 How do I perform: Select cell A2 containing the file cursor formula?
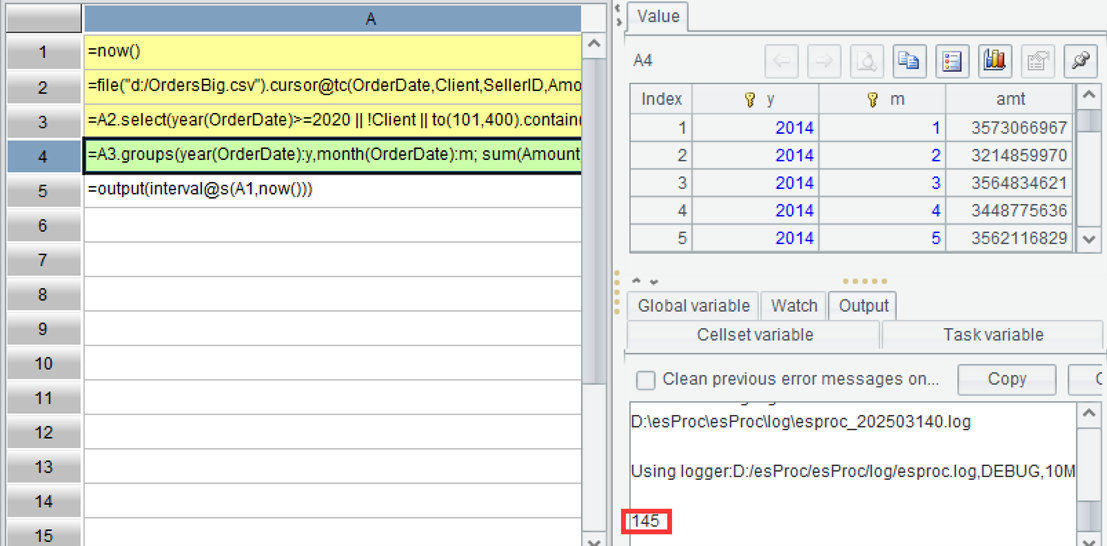(x=332, y=87)
